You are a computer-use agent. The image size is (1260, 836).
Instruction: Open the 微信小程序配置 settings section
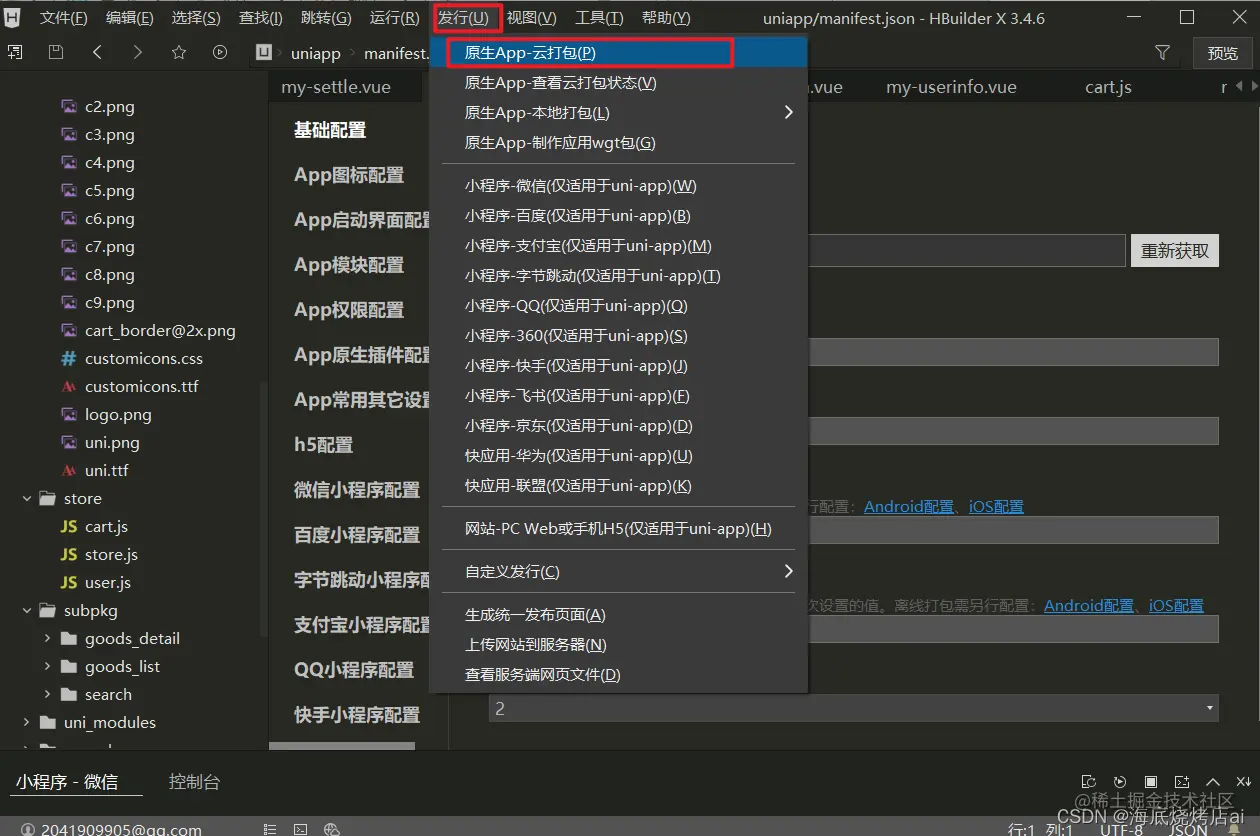pyautogui.click(x=357, y=490)
